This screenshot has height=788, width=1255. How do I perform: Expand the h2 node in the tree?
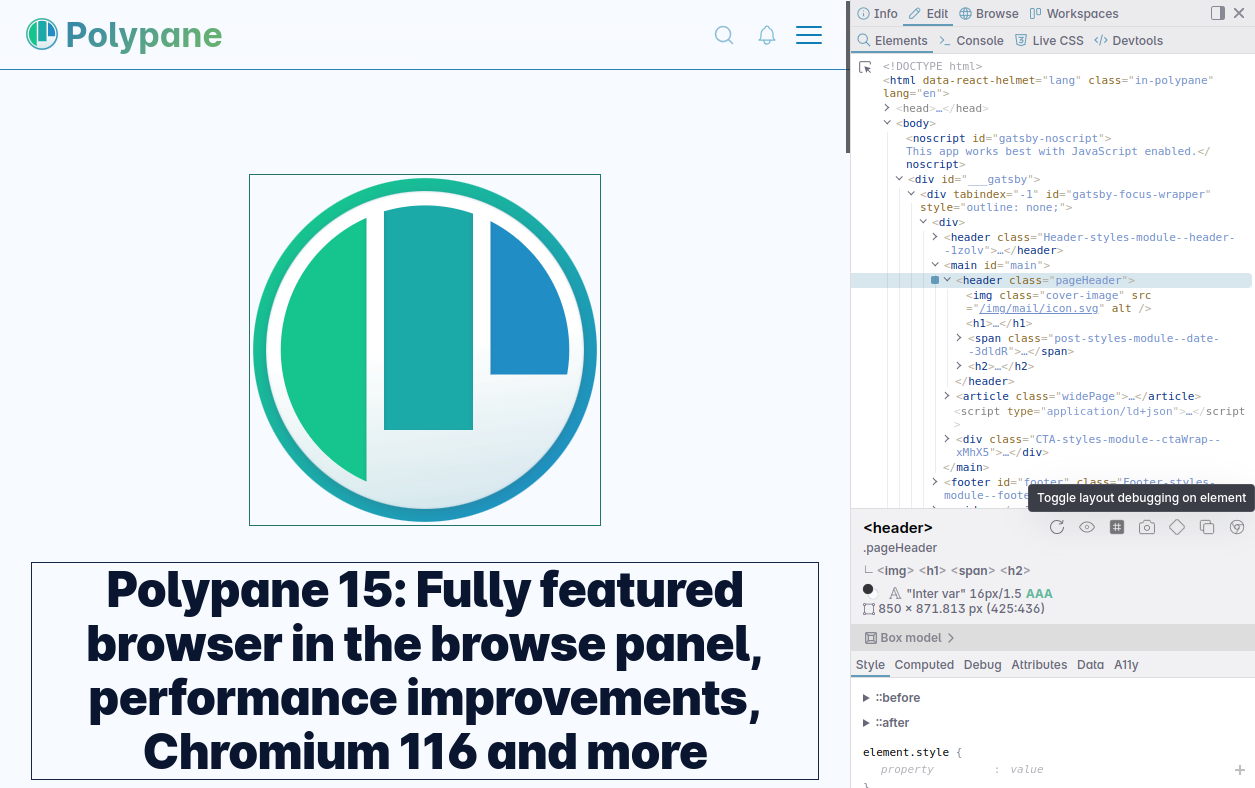pos(959,366)
